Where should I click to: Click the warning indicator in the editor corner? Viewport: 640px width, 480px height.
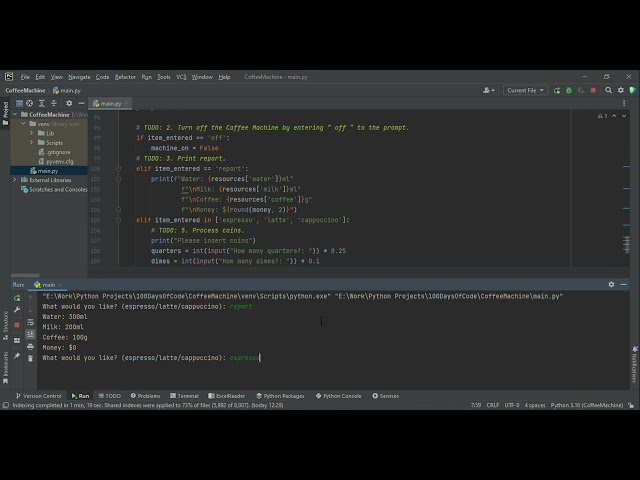(x=602, y=116)
